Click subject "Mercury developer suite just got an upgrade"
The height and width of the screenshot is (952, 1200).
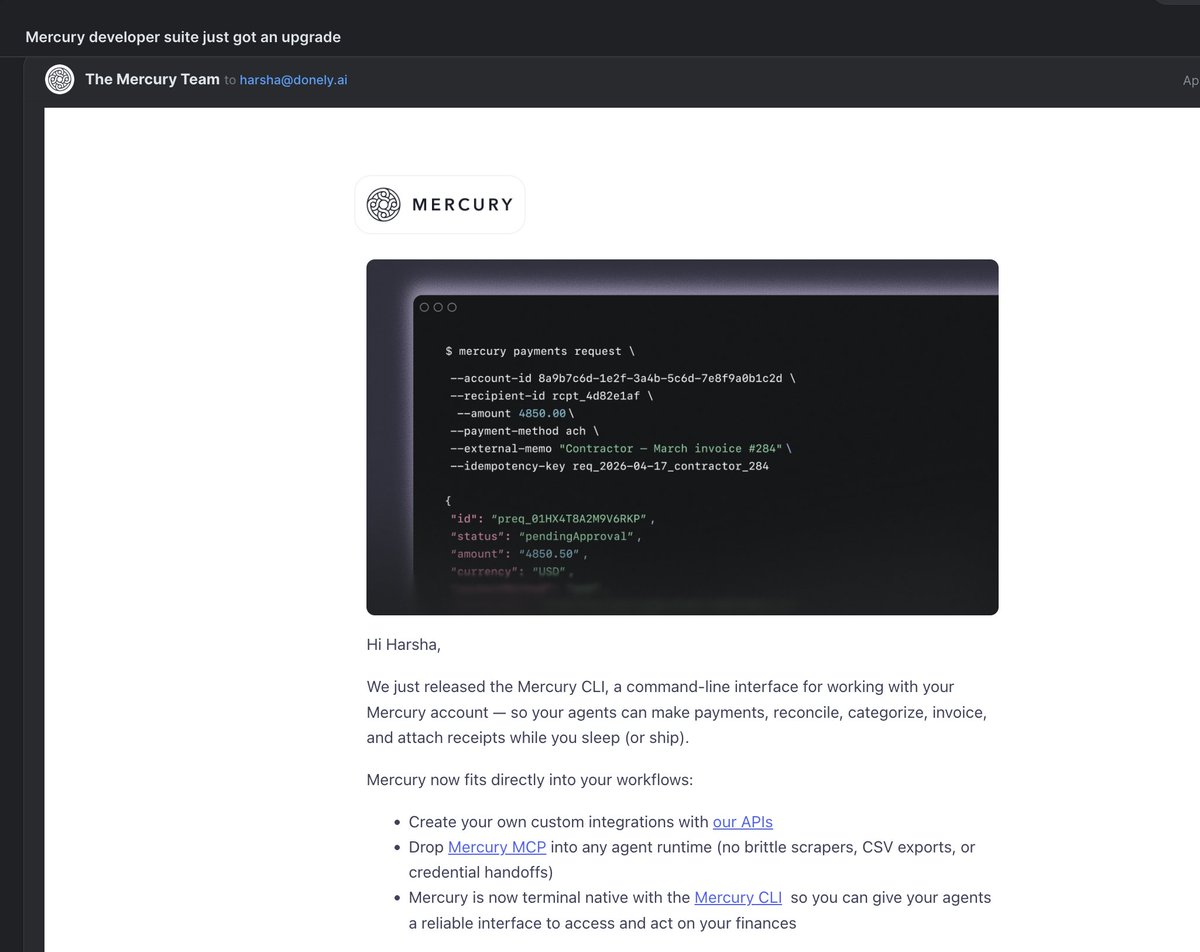[x=183, y=37]
